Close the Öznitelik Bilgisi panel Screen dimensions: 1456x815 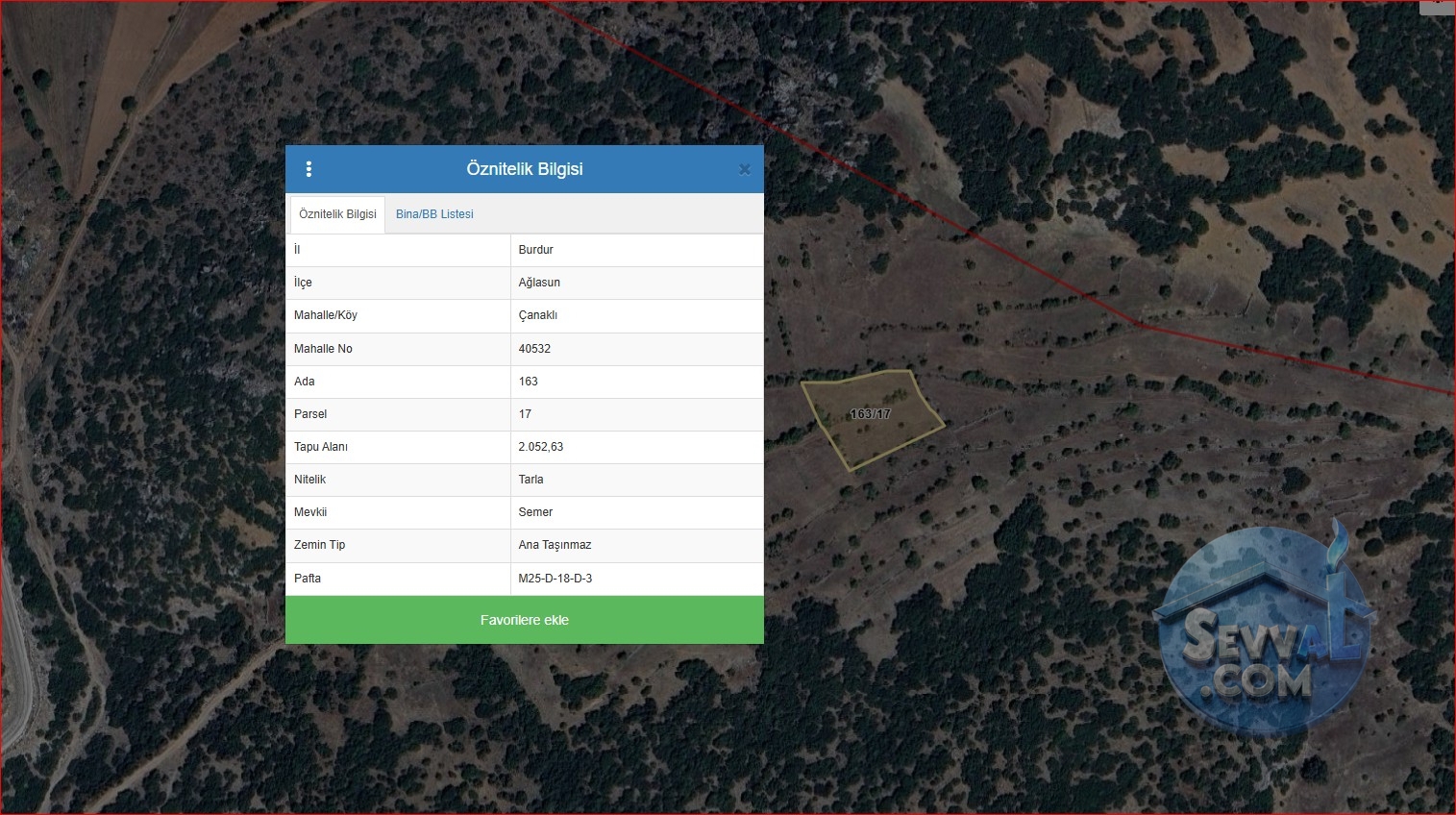coord(744,170)
